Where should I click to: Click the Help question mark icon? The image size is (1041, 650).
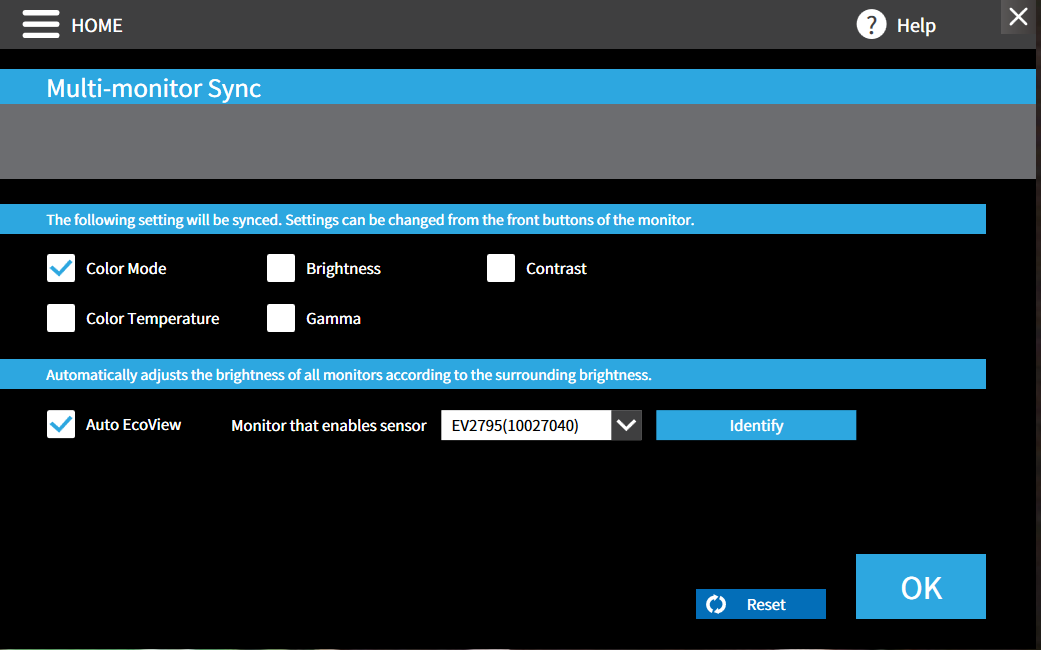[871, 25]
